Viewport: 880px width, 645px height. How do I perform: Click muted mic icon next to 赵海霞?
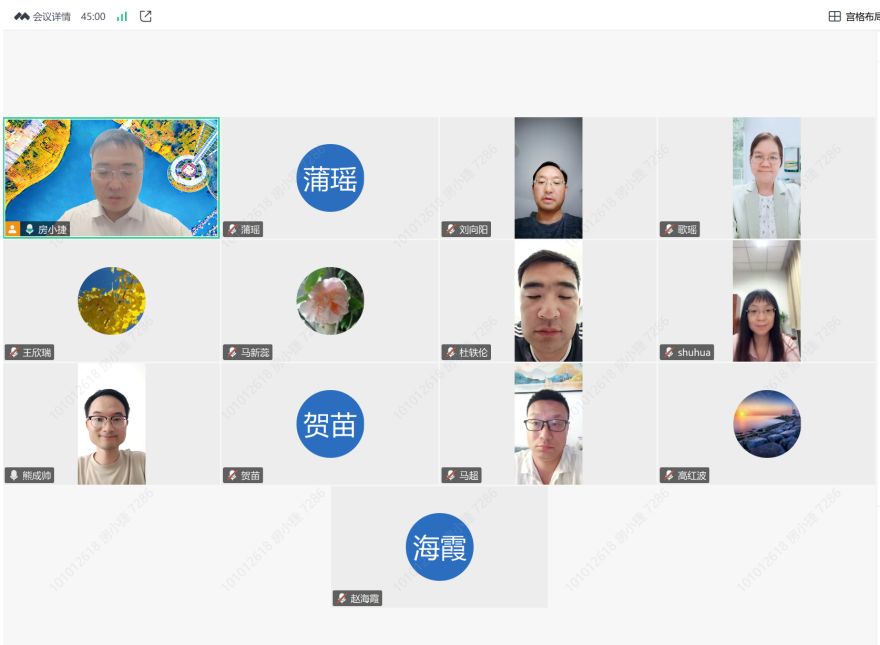(x=342, y=598)
